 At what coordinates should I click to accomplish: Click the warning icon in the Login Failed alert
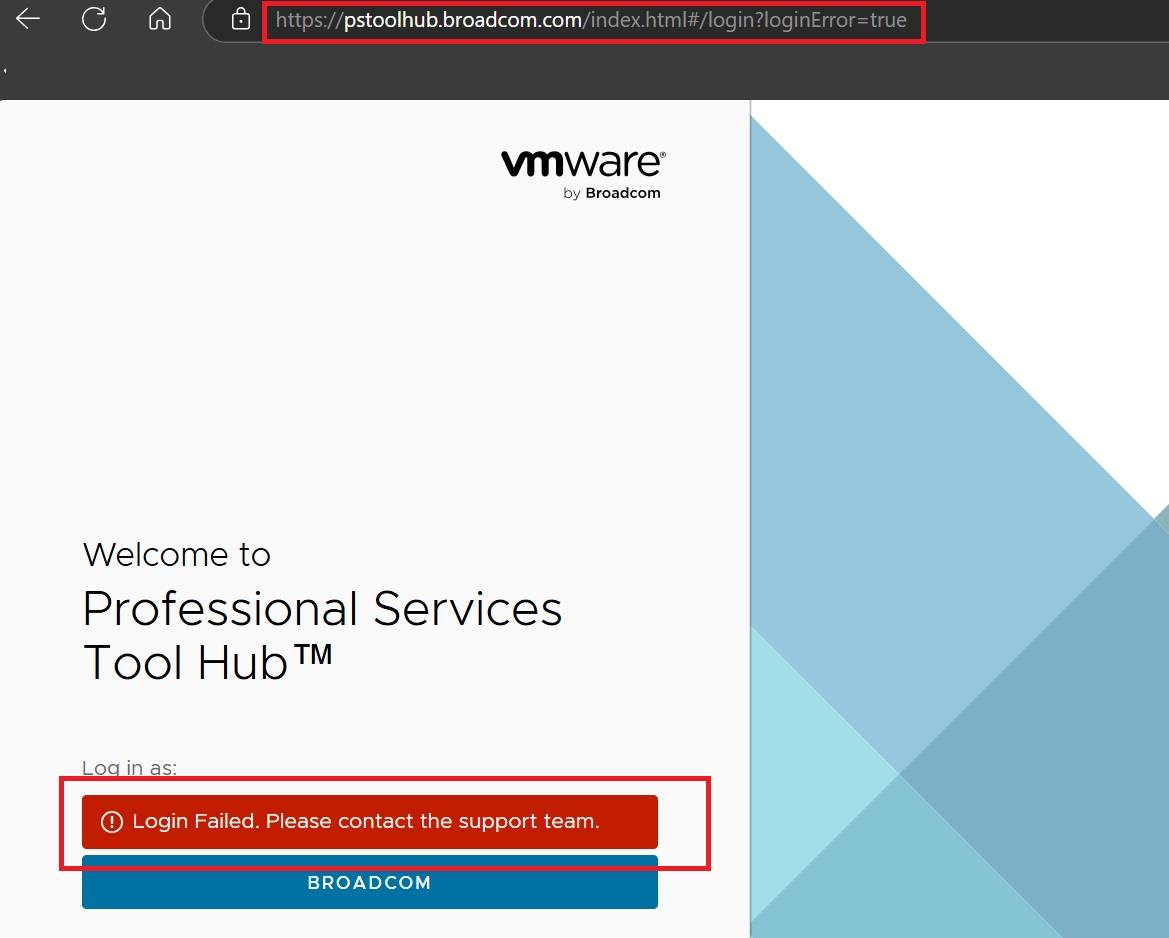[112, 822]
